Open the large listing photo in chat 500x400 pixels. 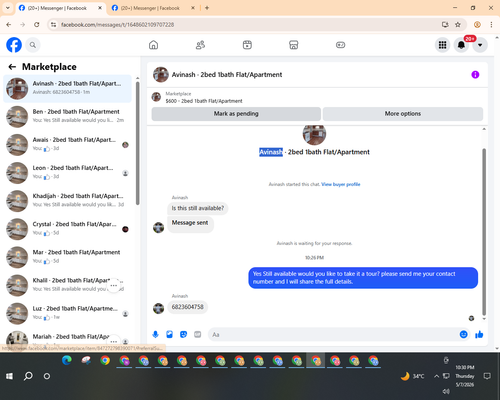(x=314, y=135)
